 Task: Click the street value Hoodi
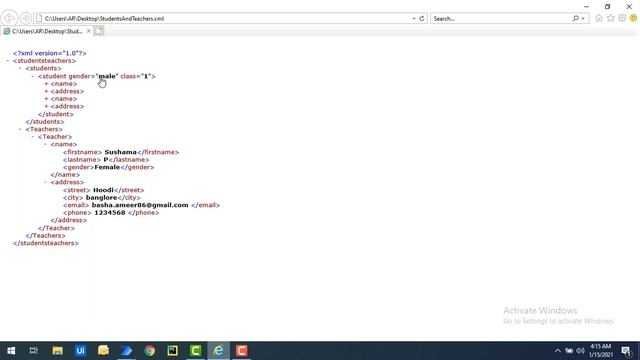click(x=103, y=190)
